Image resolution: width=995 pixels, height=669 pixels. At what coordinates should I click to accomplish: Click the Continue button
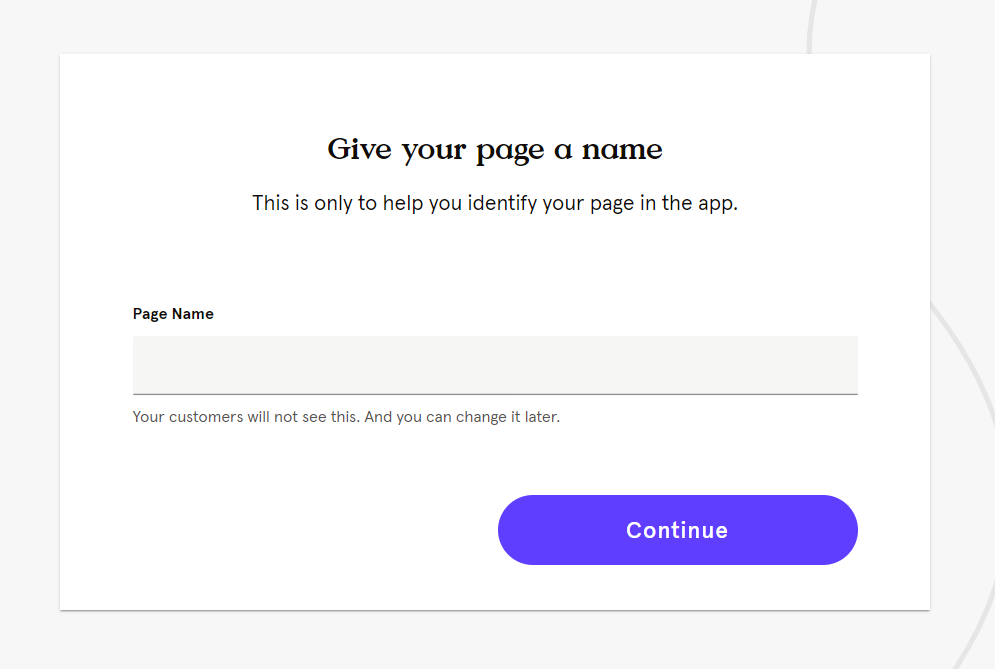pyautogui.click(x=677, y=530)
